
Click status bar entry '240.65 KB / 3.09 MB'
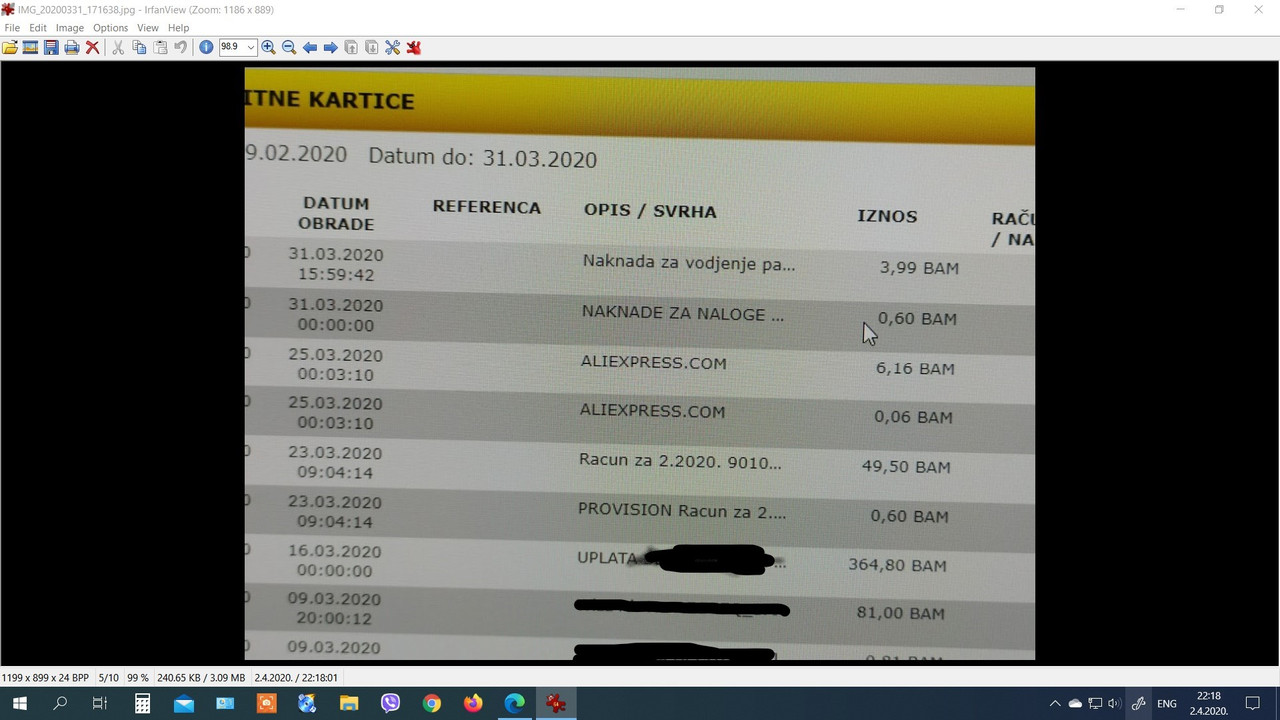(201, 677)
